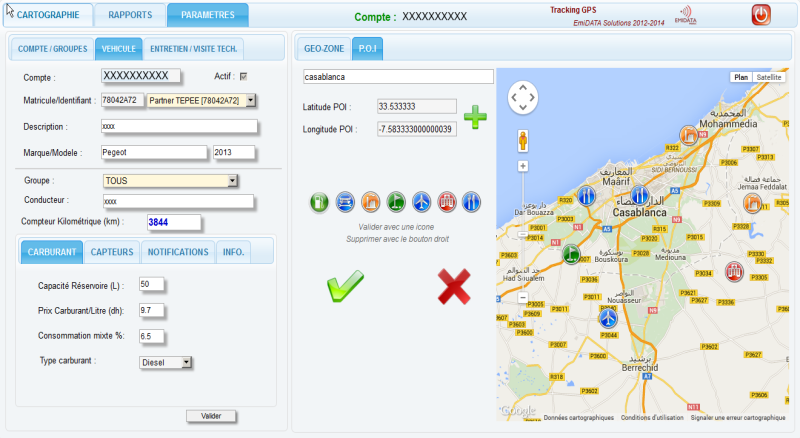This screenshot has width=800, height=438.
Task: Click the Valider button
Action: (211, 416)
